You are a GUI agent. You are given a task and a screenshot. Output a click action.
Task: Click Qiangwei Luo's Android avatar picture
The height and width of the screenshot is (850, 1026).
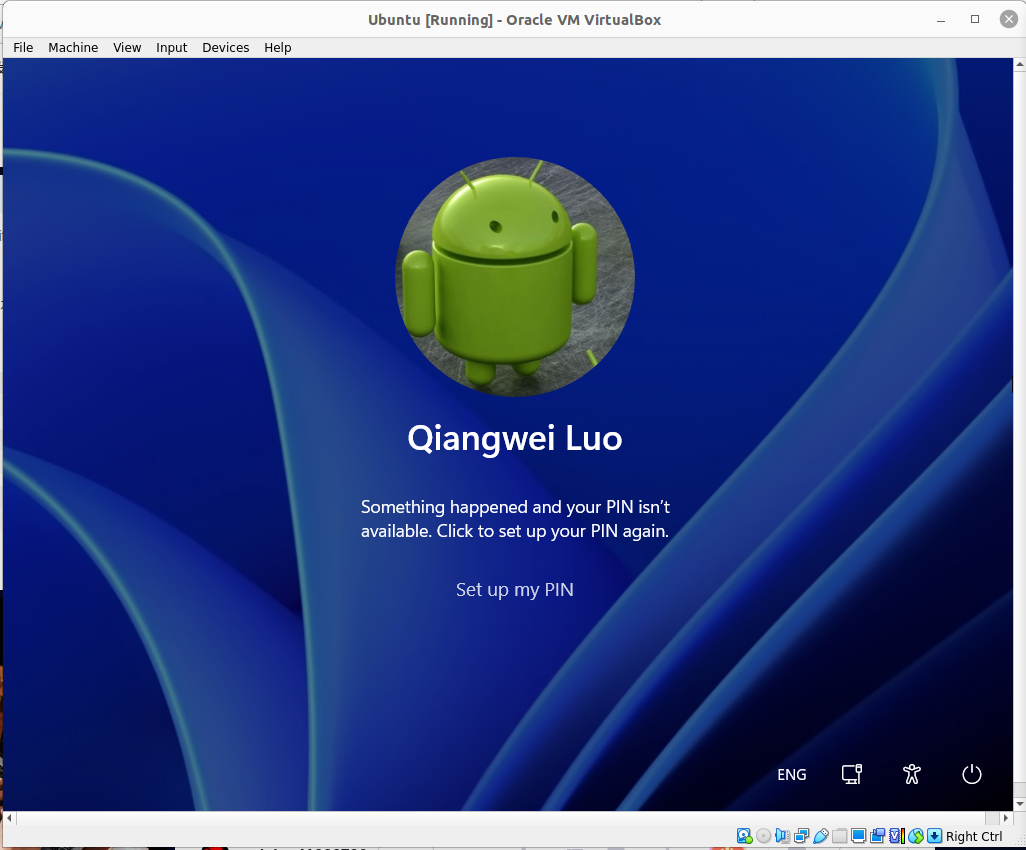[514, 277]
